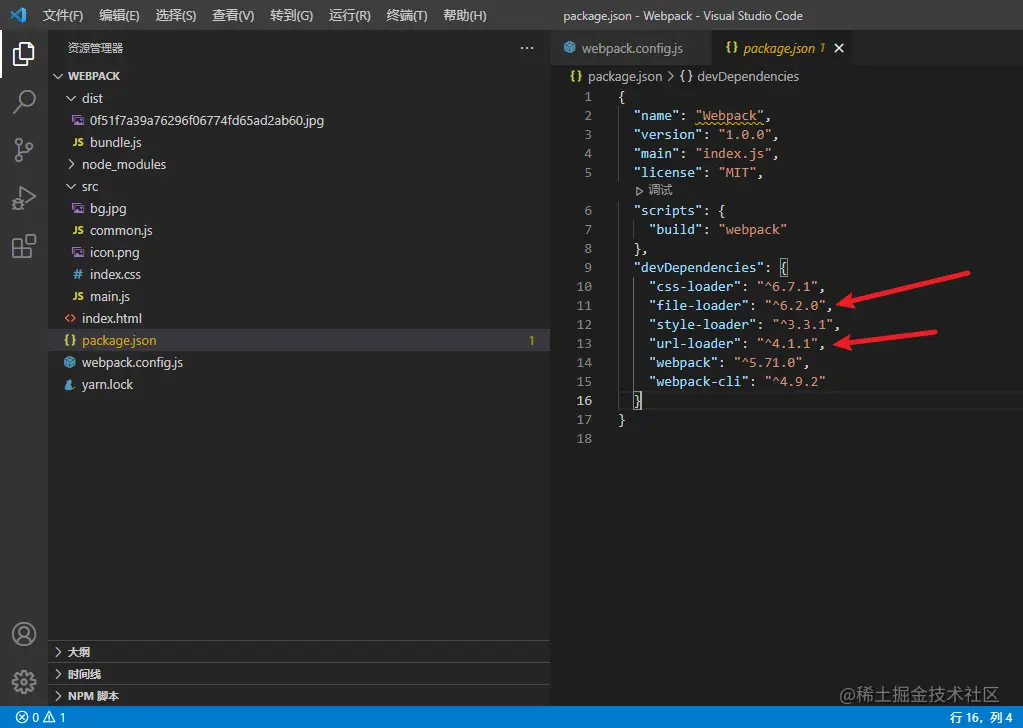Image resolution: width=1023 pixels, height=728 pixels.
Task: Click the hash icon beside index.css
Action: pos(78,275)
